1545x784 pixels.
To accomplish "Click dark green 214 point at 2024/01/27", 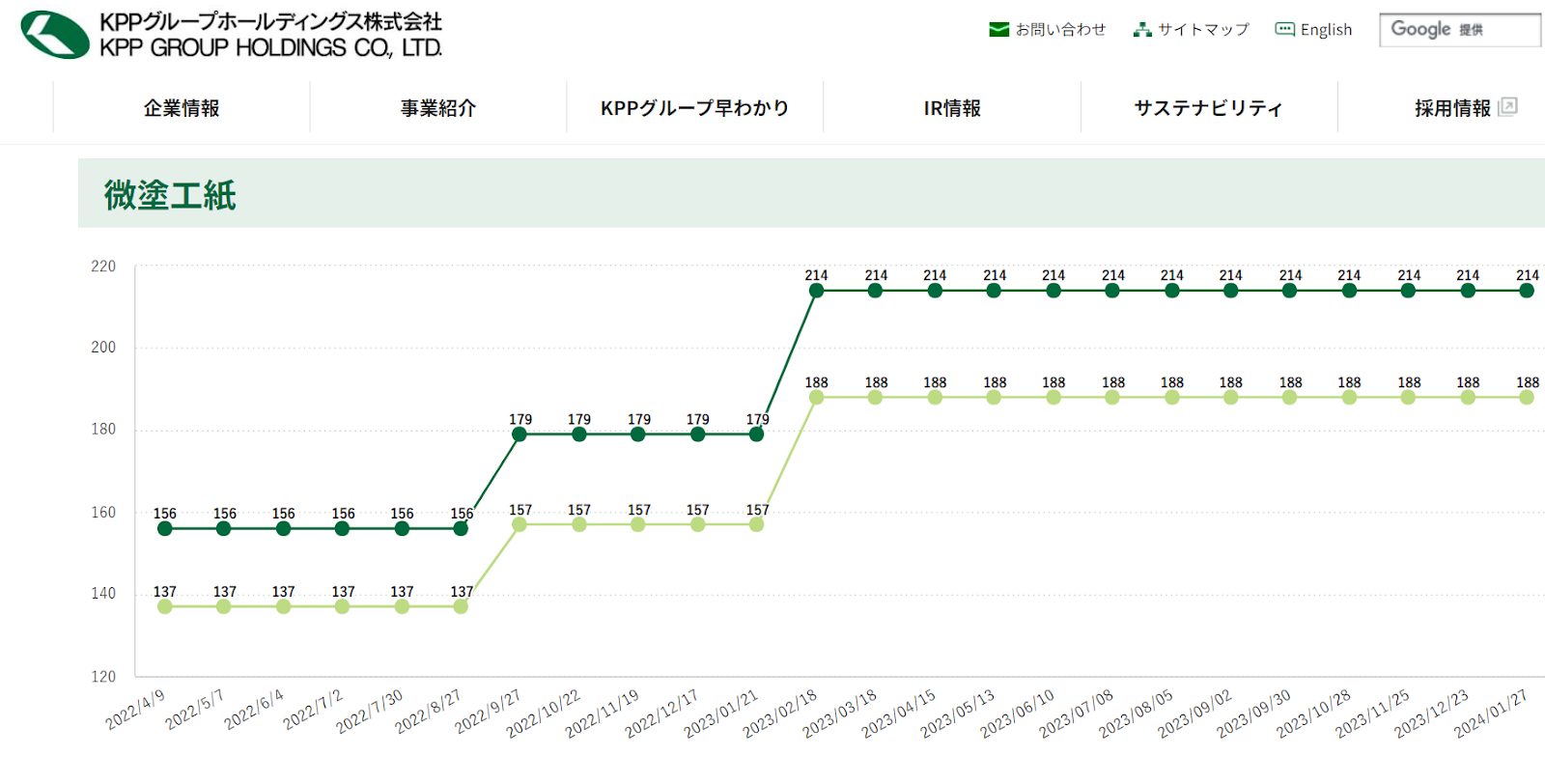I will pyautogui.click(x=1527, y=291).
